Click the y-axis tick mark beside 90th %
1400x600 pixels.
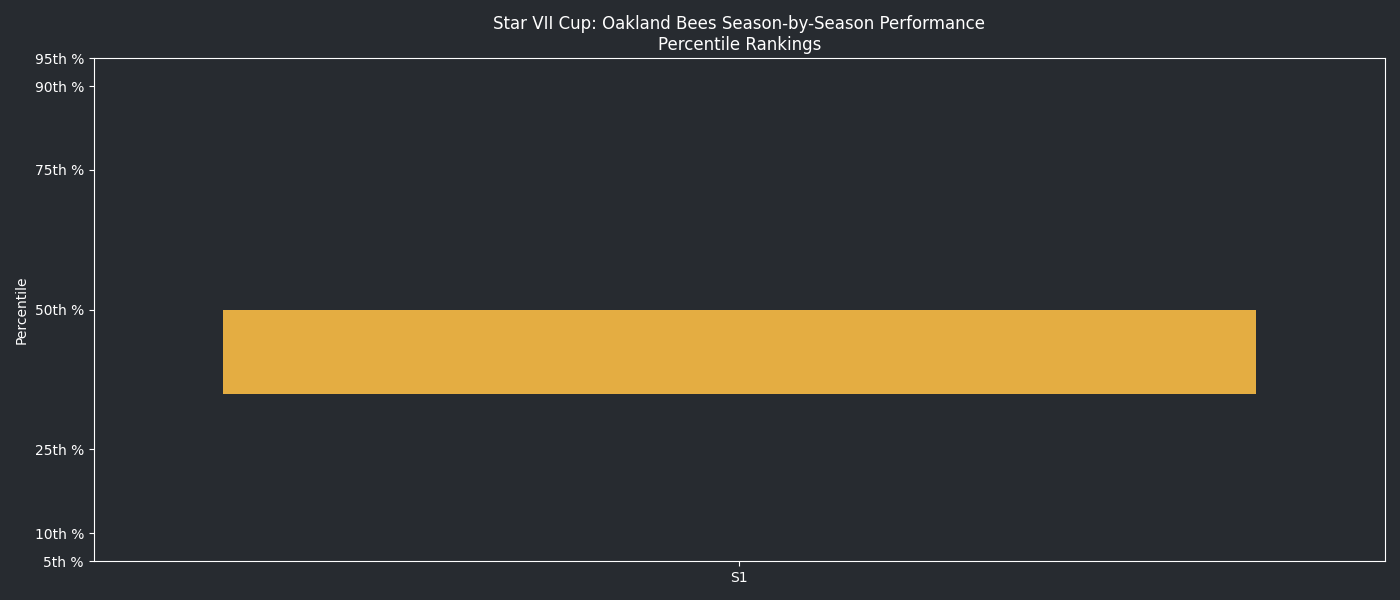92,87
